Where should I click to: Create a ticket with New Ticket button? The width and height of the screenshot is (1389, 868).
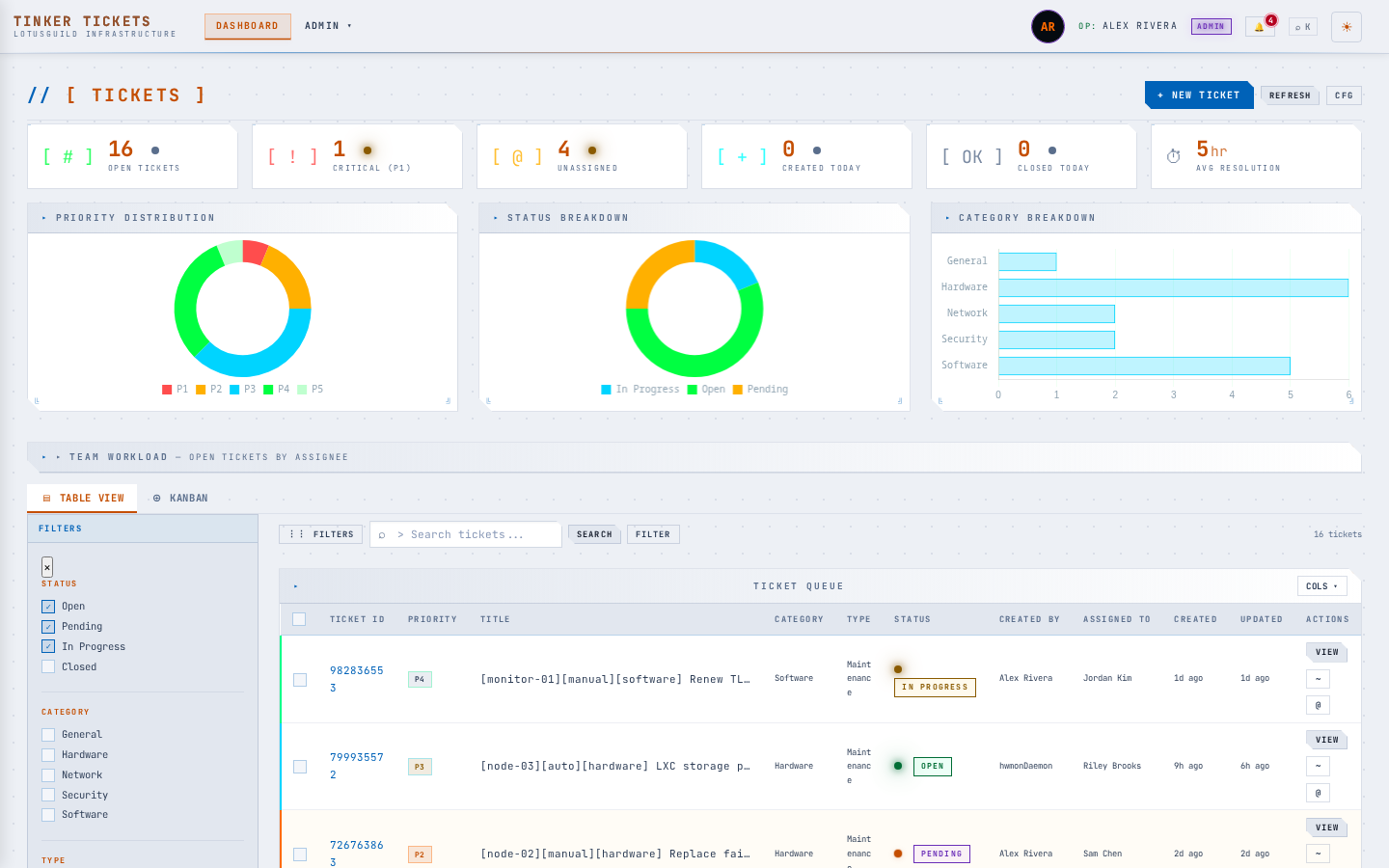[1199, 95]
